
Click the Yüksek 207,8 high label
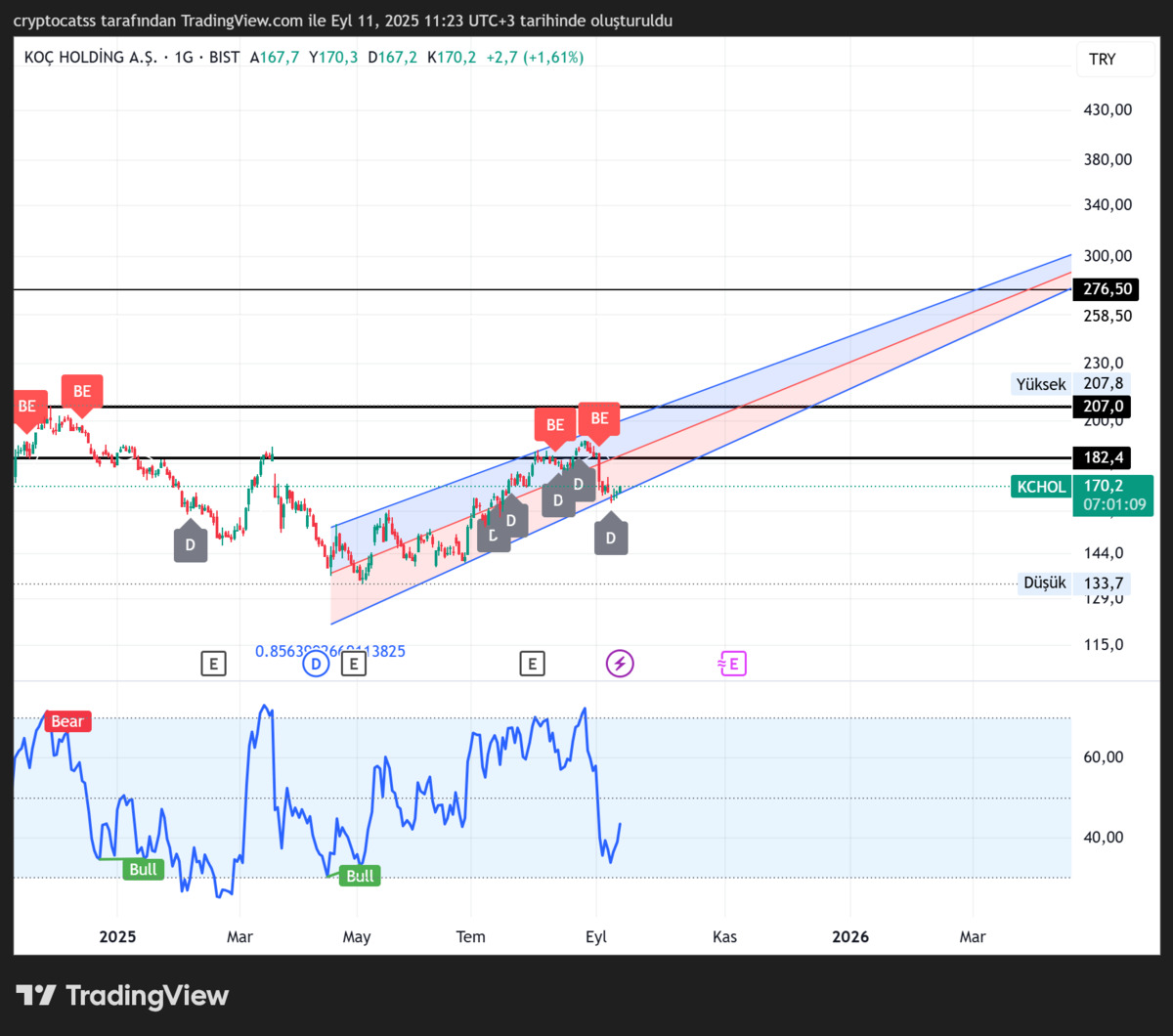click(x=1071, y=384)
